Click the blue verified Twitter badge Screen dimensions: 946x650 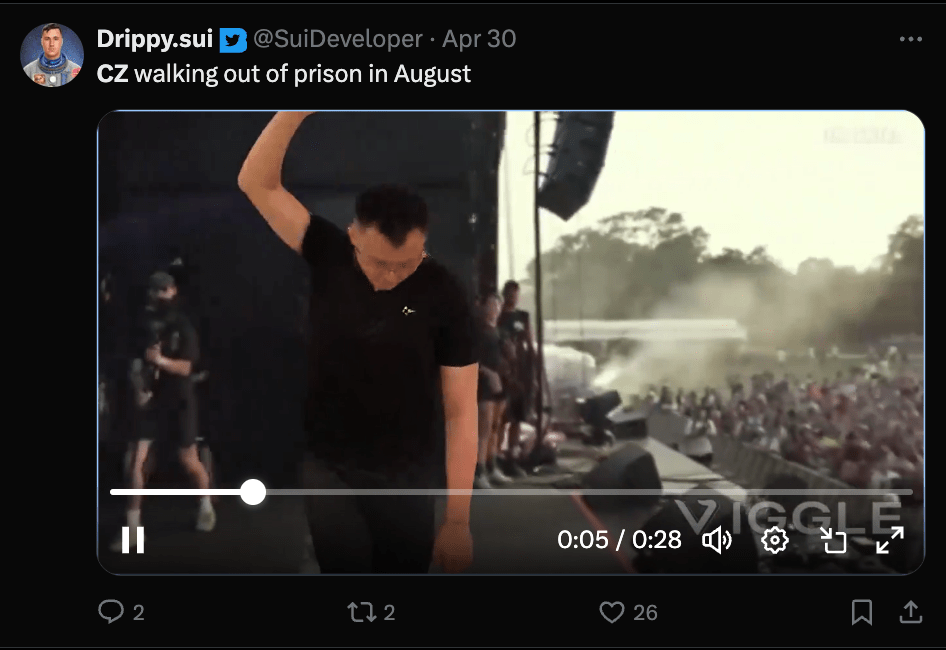233,39
